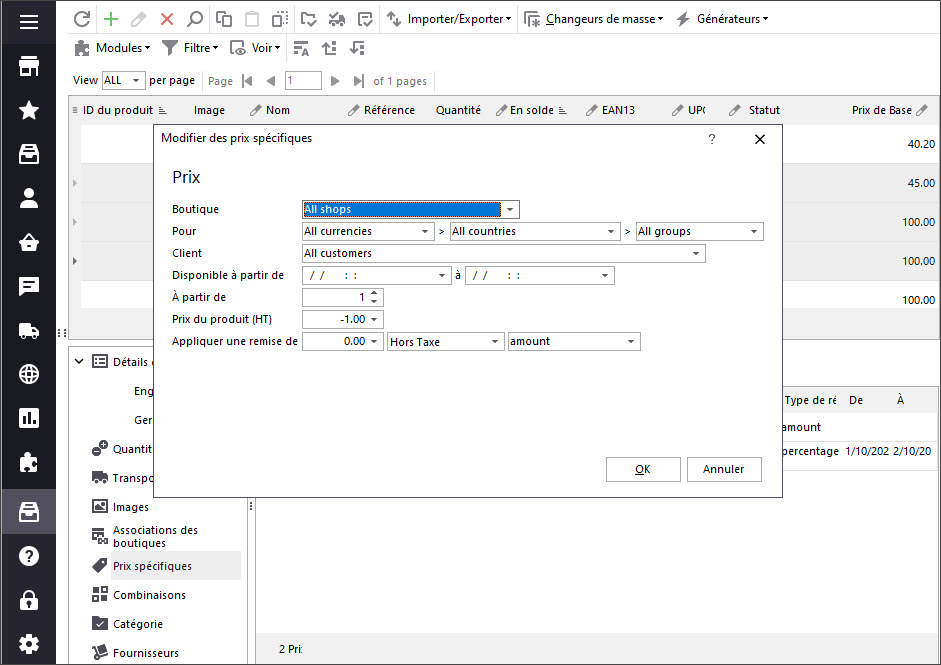Open the help question icon in sidebar
Screen dimensions: 941x665
click(29, 556)
